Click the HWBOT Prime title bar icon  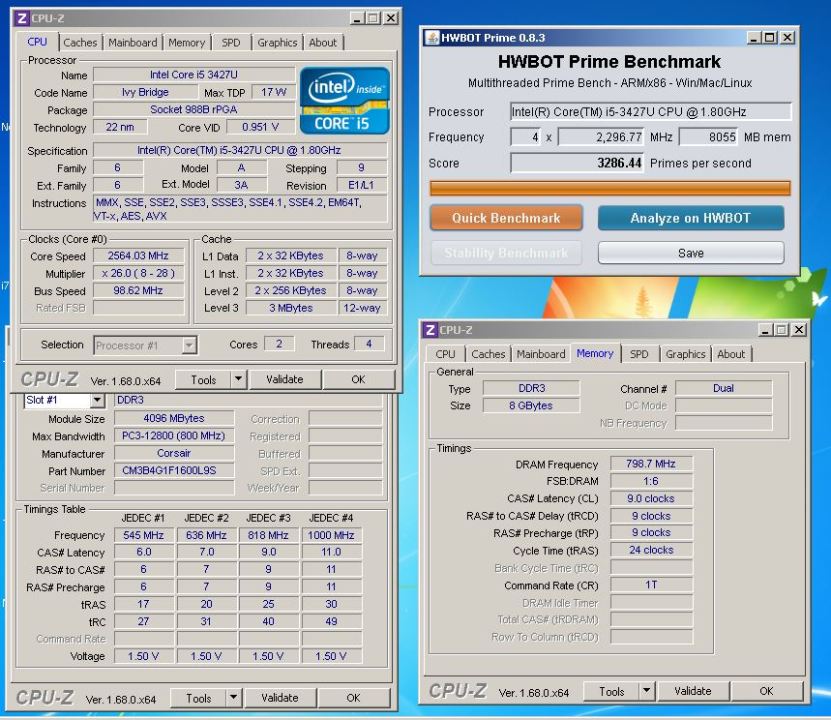[433, 38]
